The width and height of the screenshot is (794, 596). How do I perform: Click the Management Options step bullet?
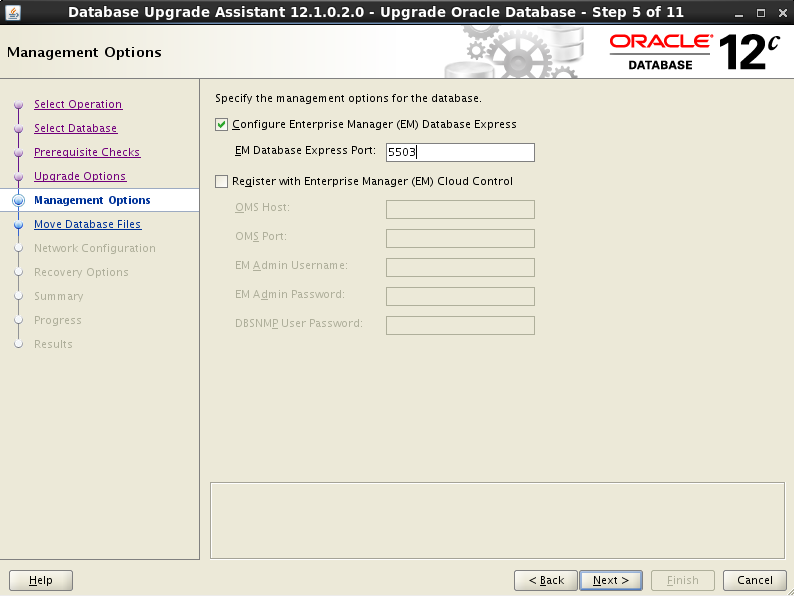pyautogui.click(x=19, y=201)
